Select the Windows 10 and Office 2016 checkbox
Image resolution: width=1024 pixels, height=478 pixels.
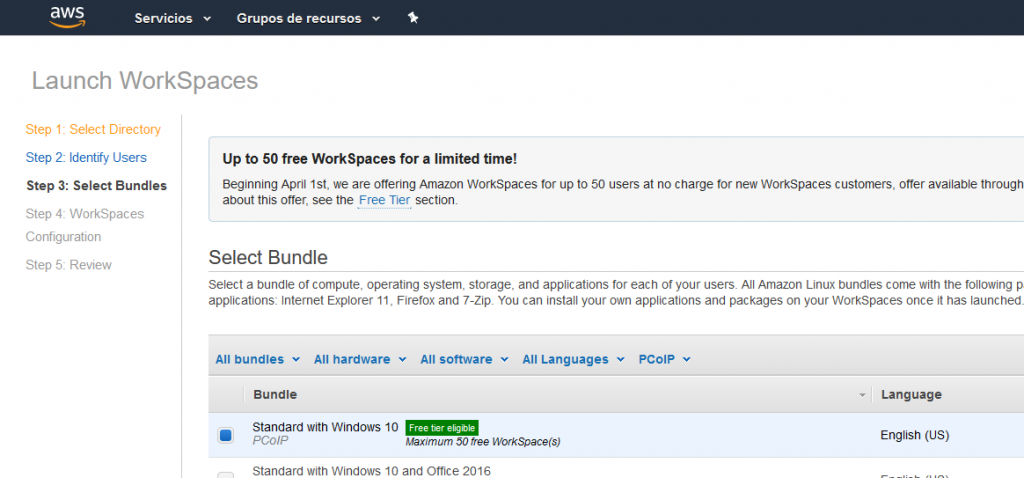(225, 475)
